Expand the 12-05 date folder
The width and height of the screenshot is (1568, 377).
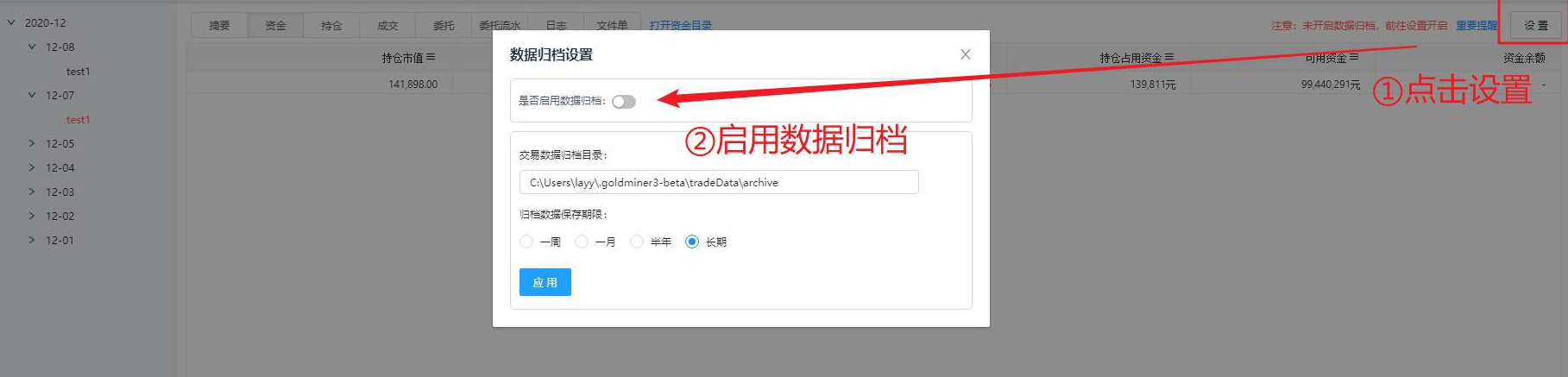(x=32, y=143)
